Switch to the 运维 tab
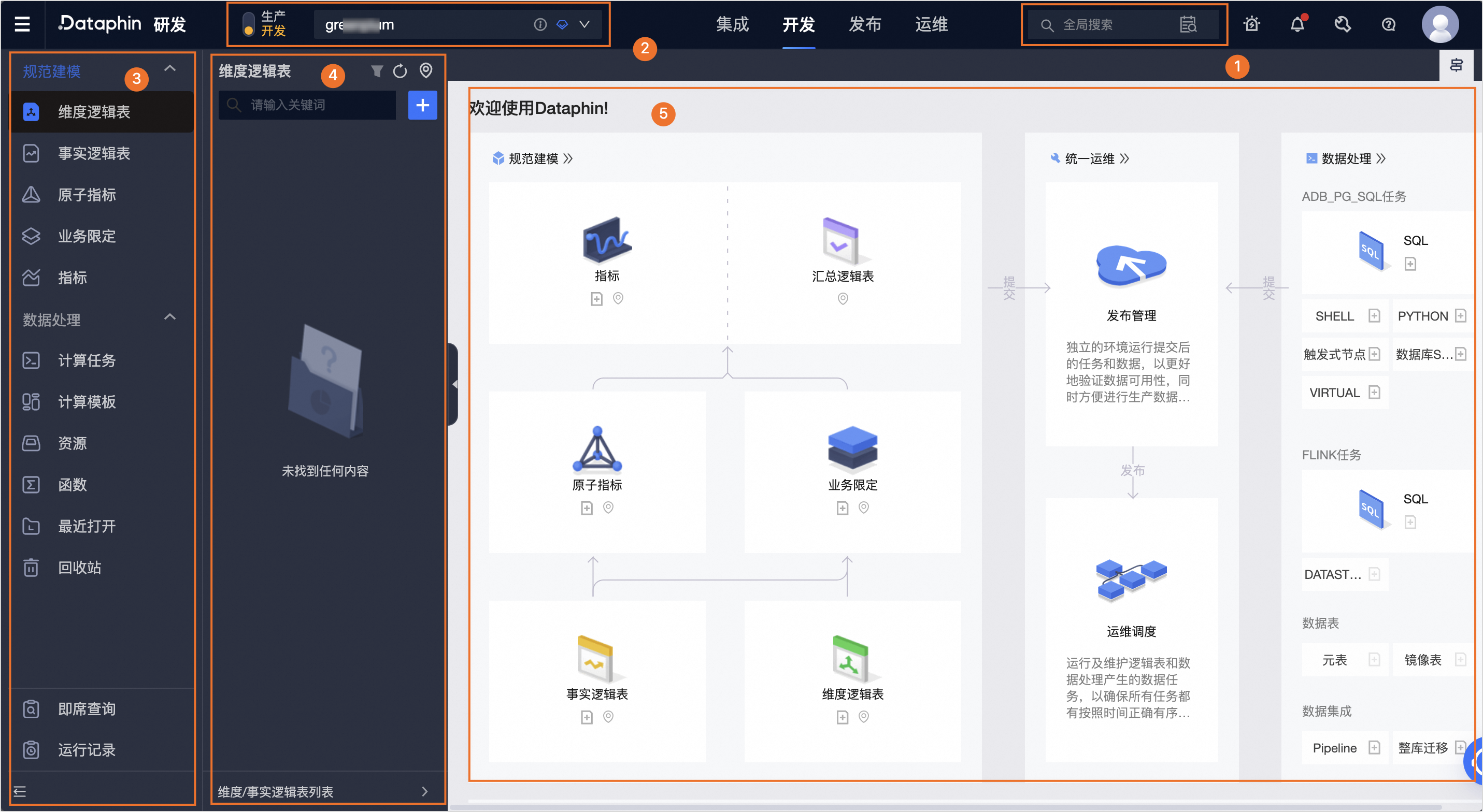The height and width of the screenshot is (812, 1483). pos(931,24)
